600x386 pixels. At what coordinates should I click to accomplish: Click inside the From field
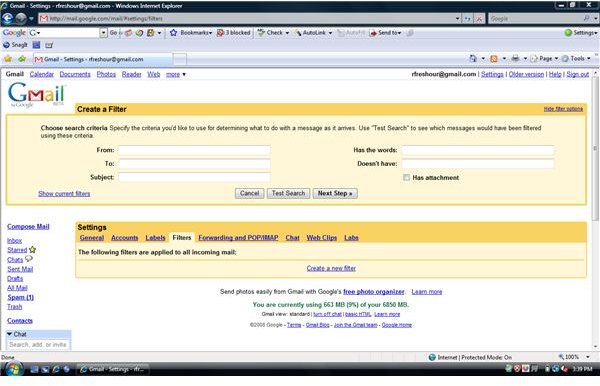pos(194,150)
